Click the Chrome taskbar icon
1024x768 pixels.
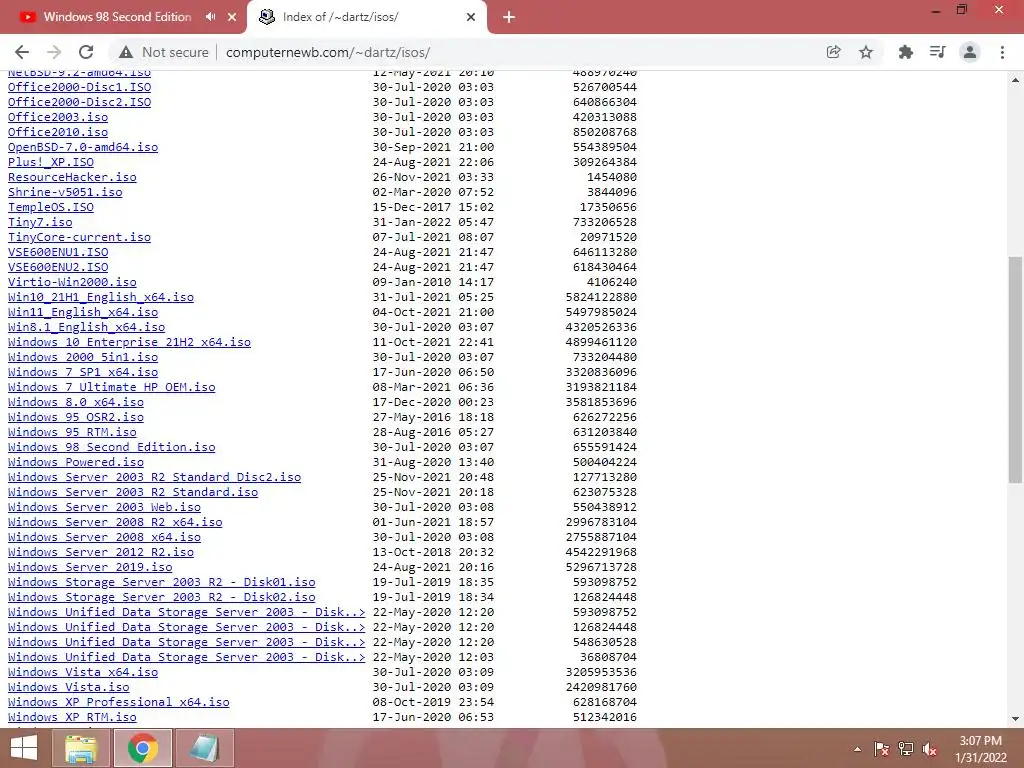pos(143,748)
